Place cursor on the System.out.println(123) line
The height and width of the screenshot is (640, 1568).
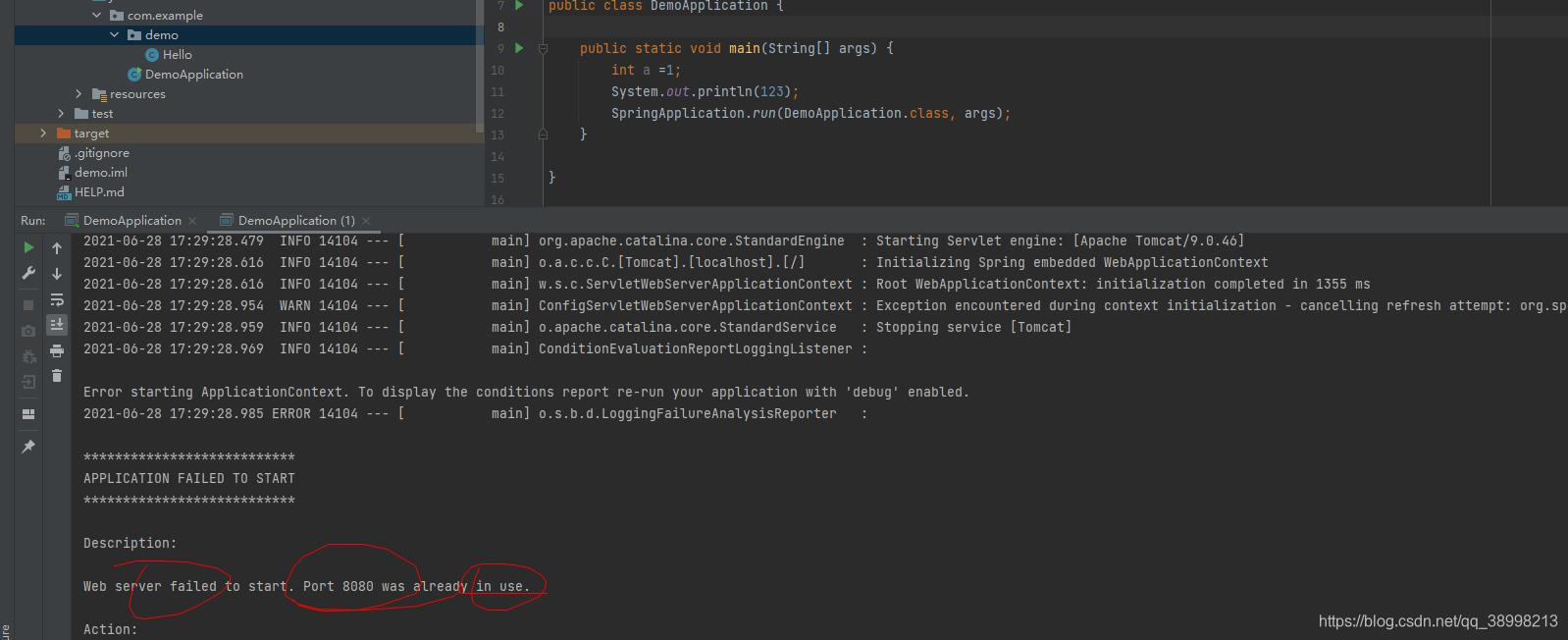(706, 92)
